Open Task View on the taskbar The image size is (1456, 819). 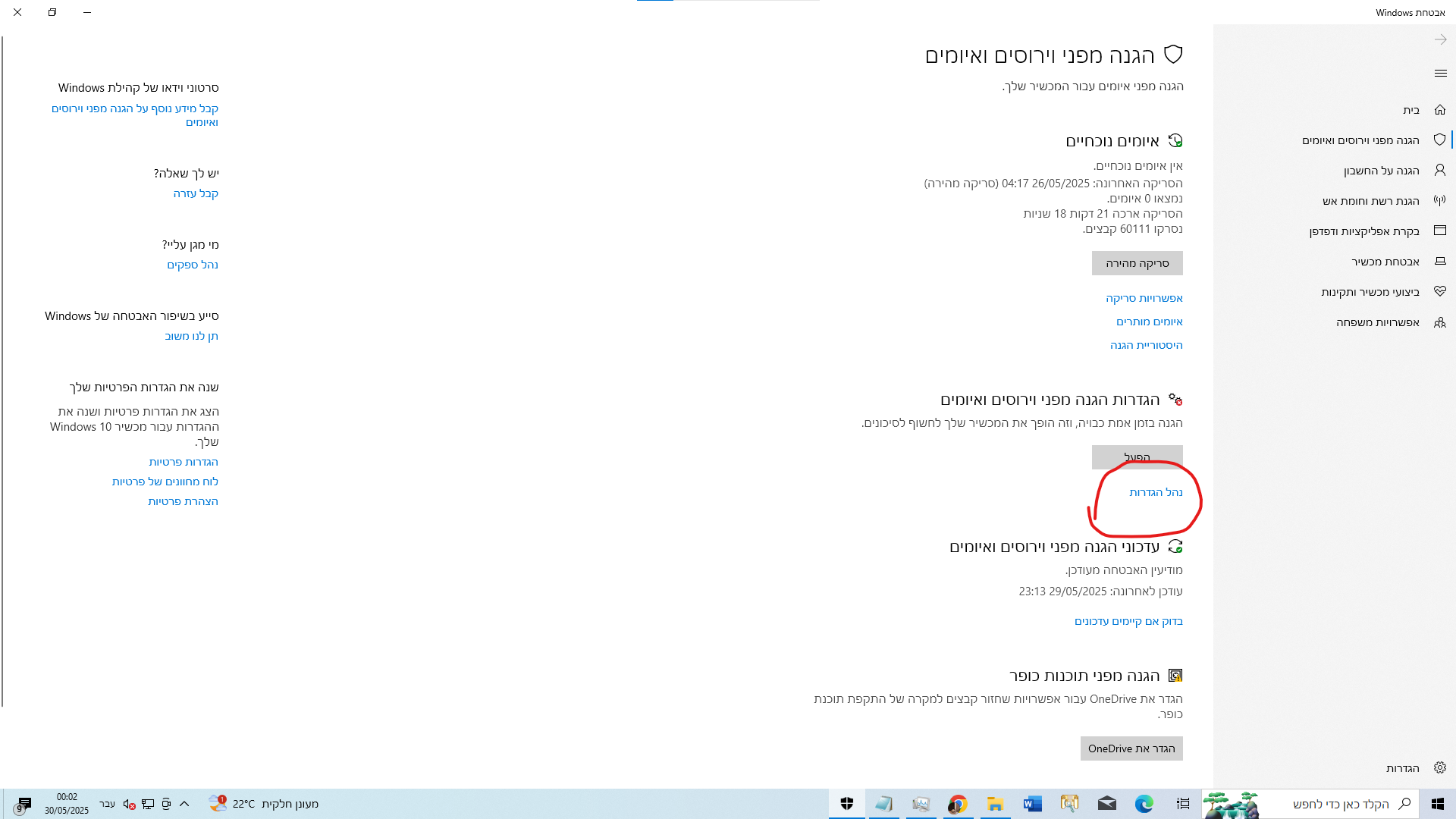point(1182,804)
